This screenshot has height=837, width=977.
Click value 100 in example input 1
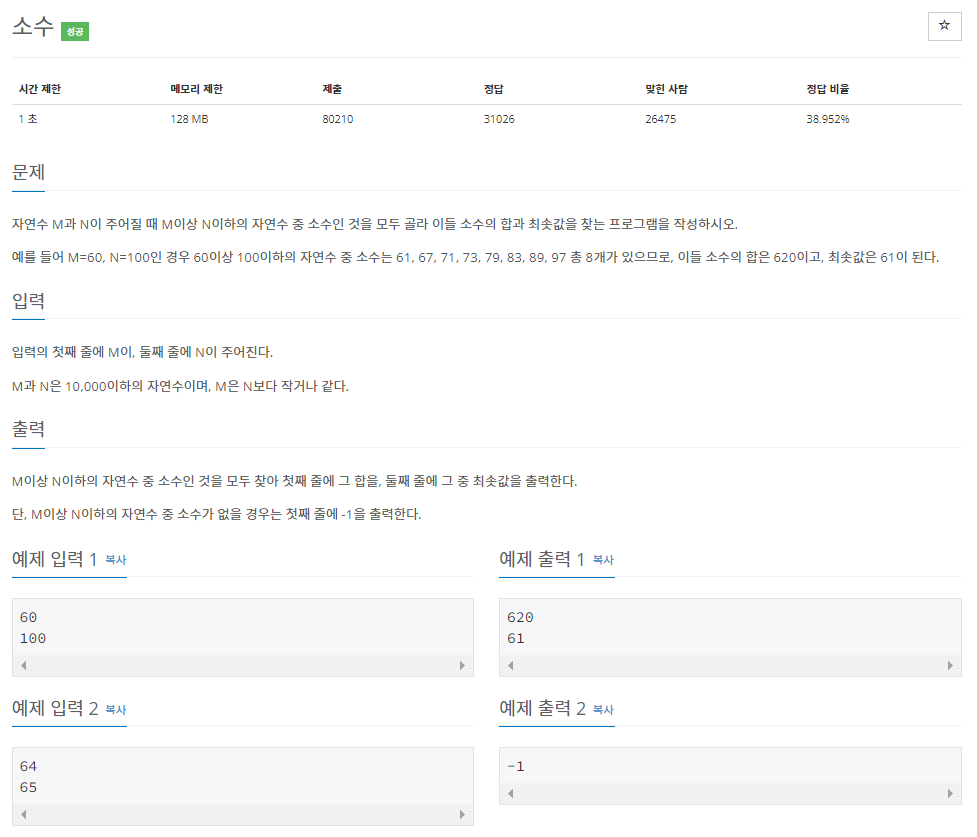[x=33, y=638]
